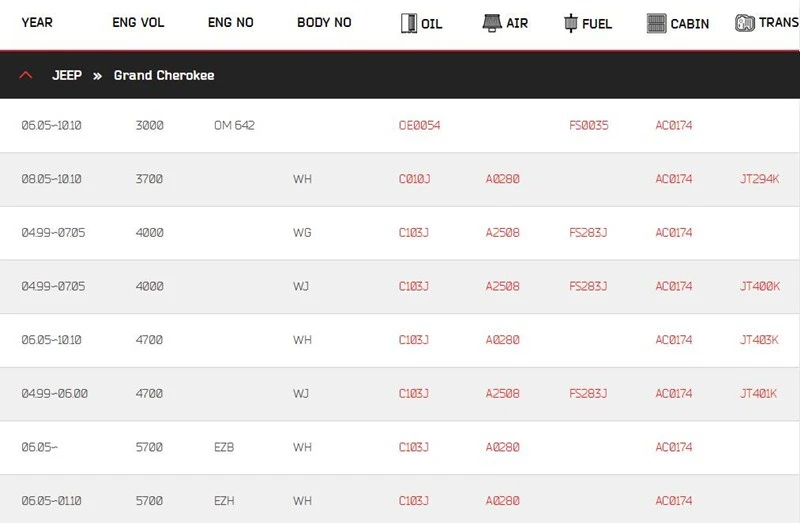This screenshot has width=800, height=523.
Task: Click the ENG NO column header
Action: tap(231, 22)
